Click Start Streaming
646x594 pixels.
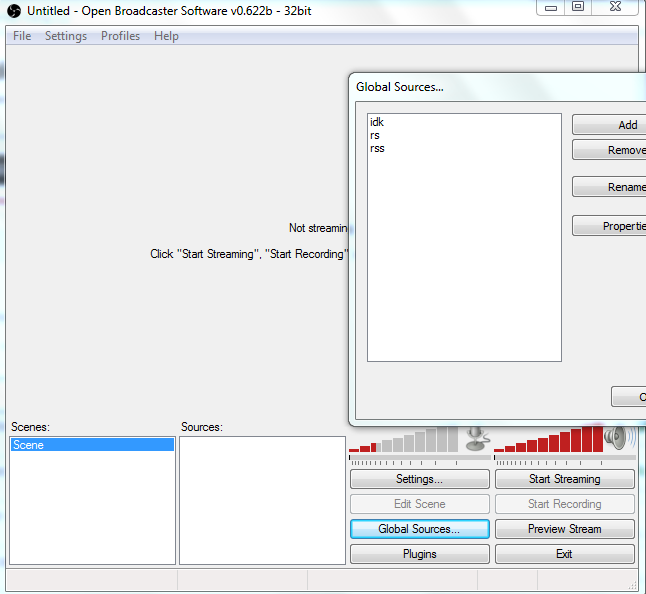564,479
